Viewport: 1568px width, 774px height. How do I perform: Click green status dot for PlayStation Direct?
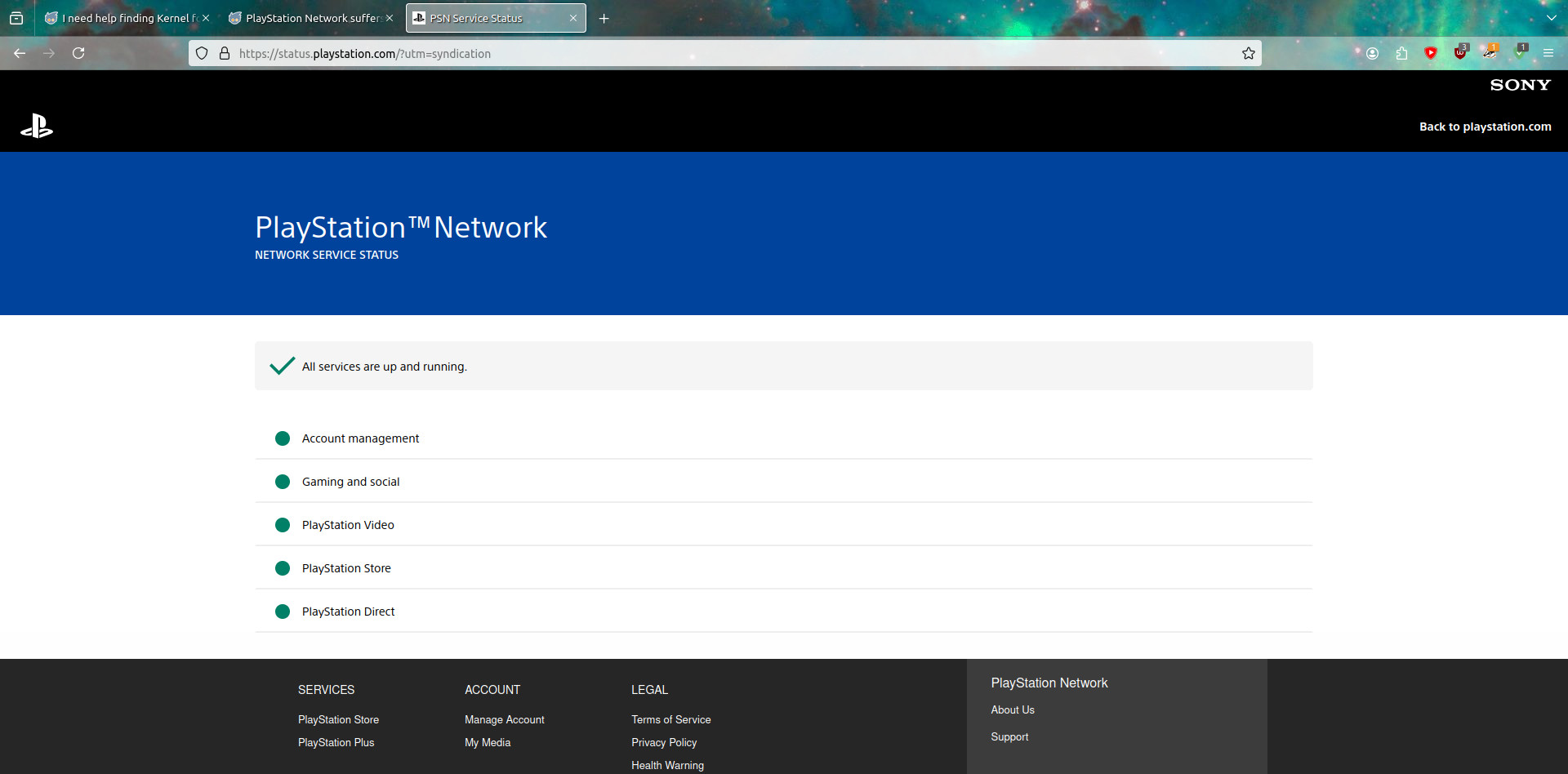pos(283,612)
